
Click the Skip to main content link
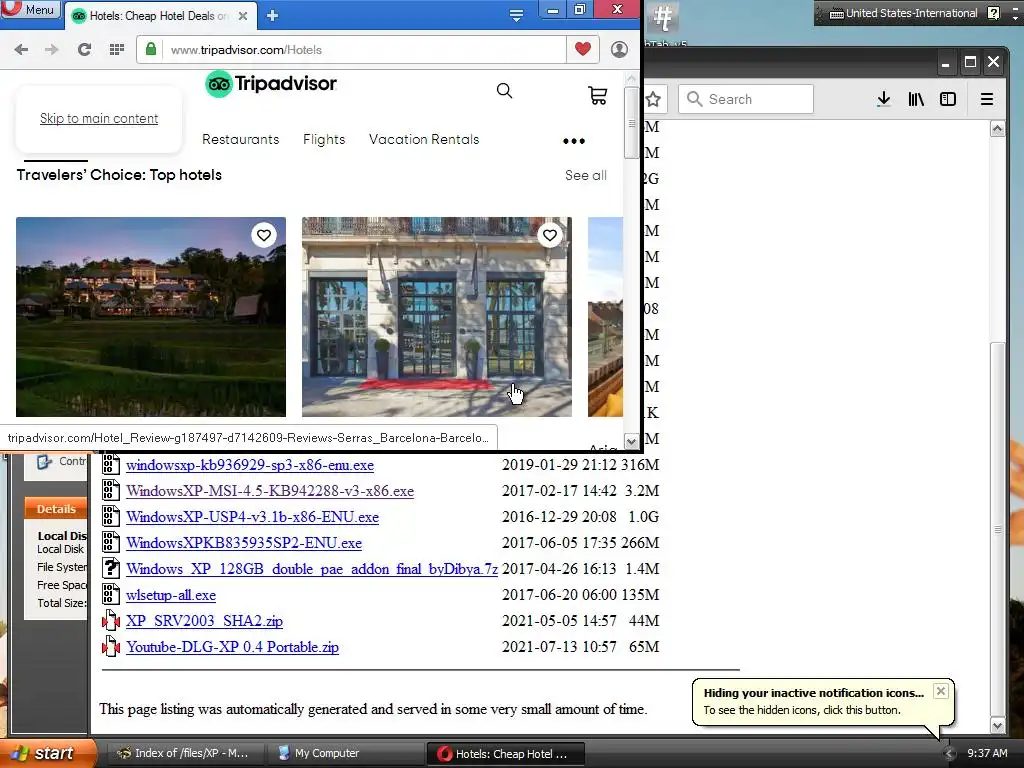[x=99, y=118]
